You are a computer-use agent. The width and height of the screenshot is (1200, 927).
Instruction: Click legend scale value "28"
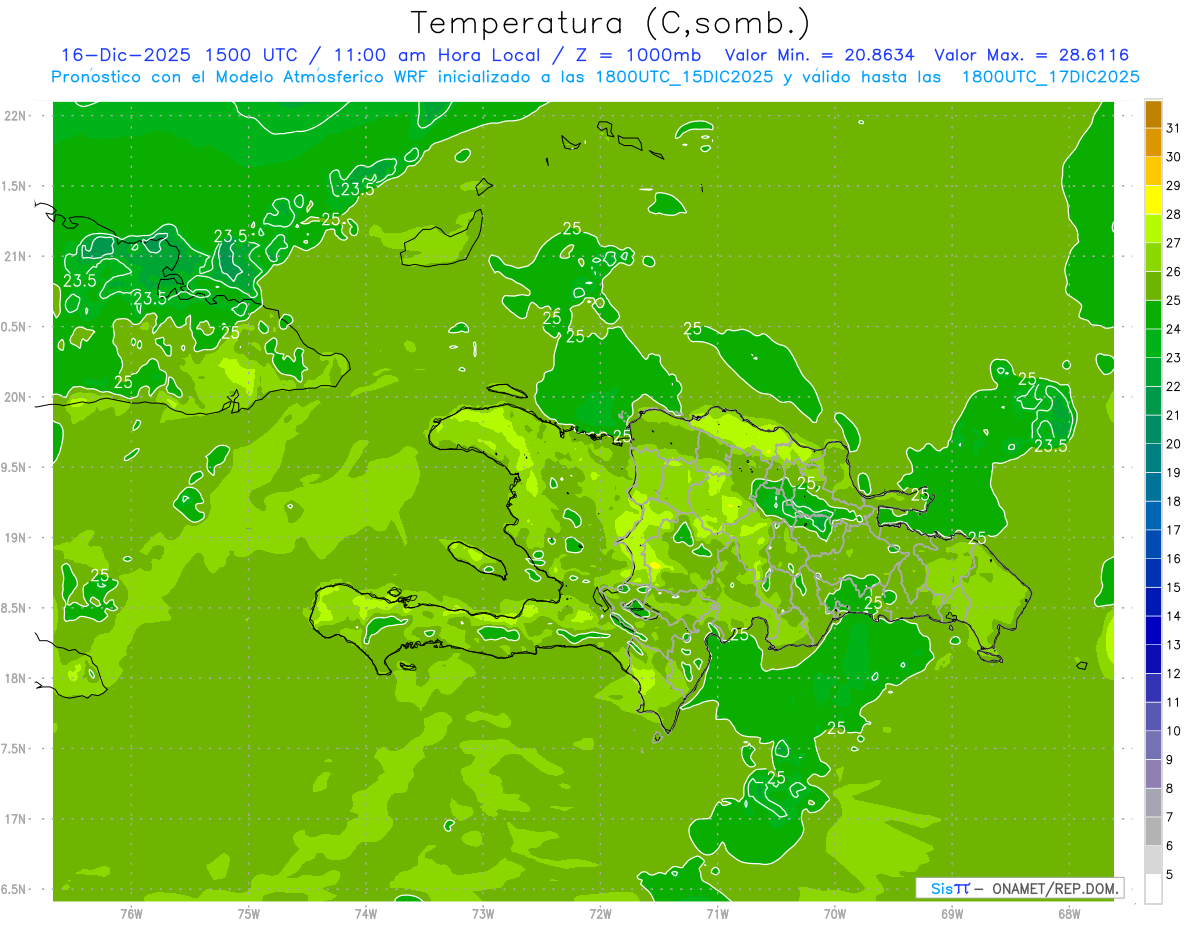1174,214
